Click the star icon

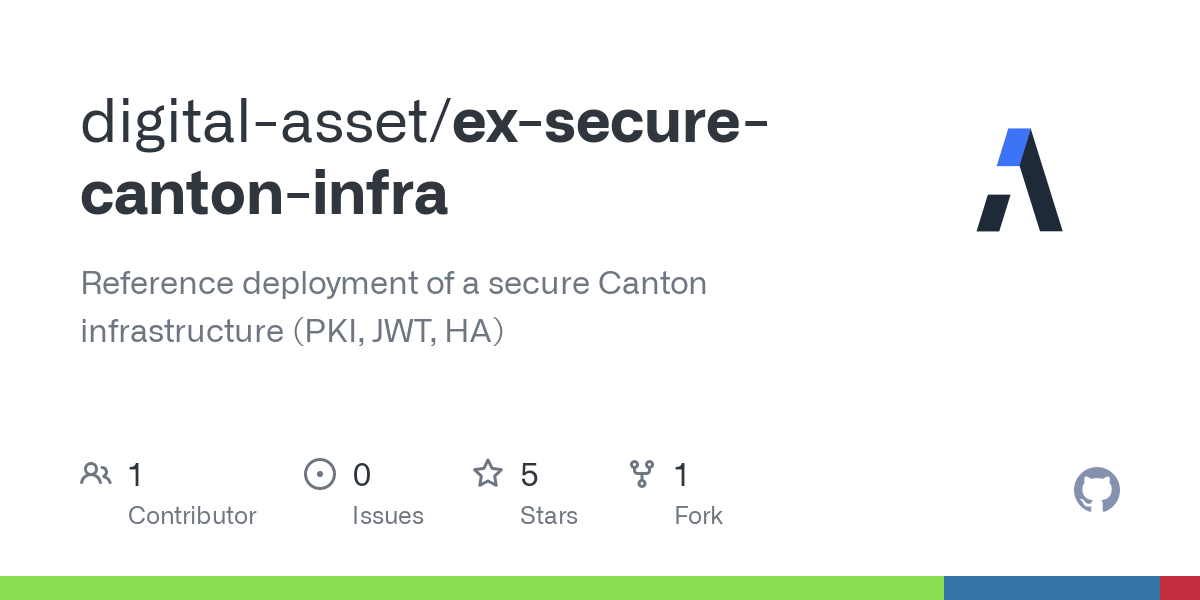tap(487, 474)
